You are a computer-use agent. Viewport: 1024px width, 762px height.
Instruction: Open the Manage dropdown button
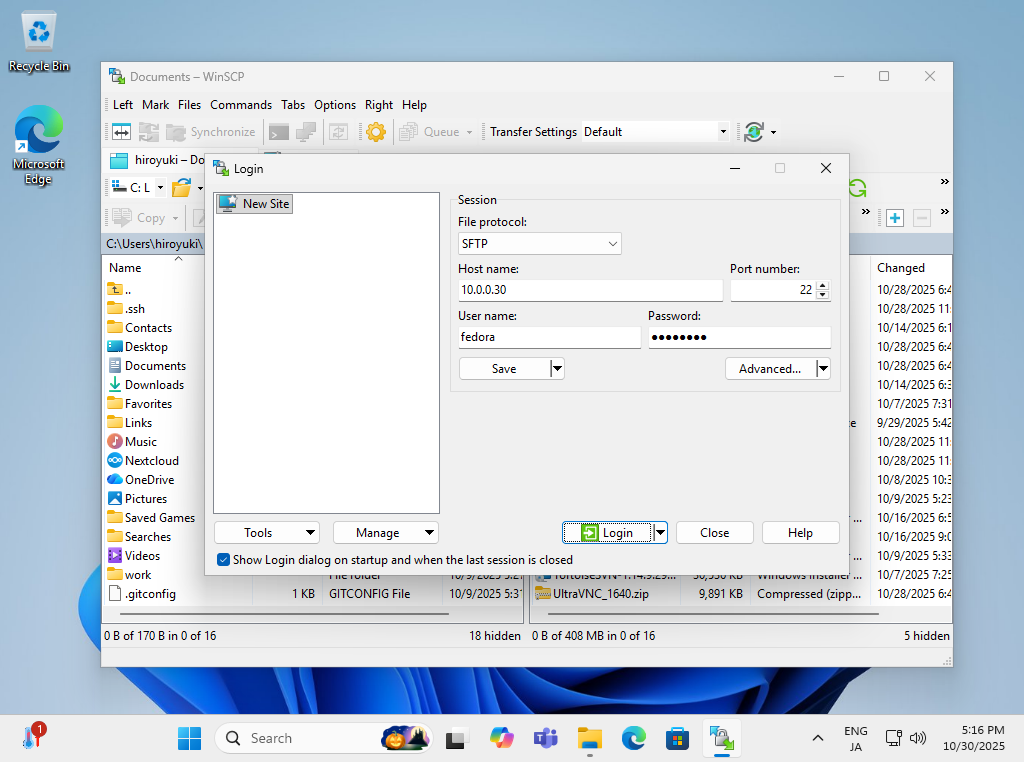click(385, 533)
